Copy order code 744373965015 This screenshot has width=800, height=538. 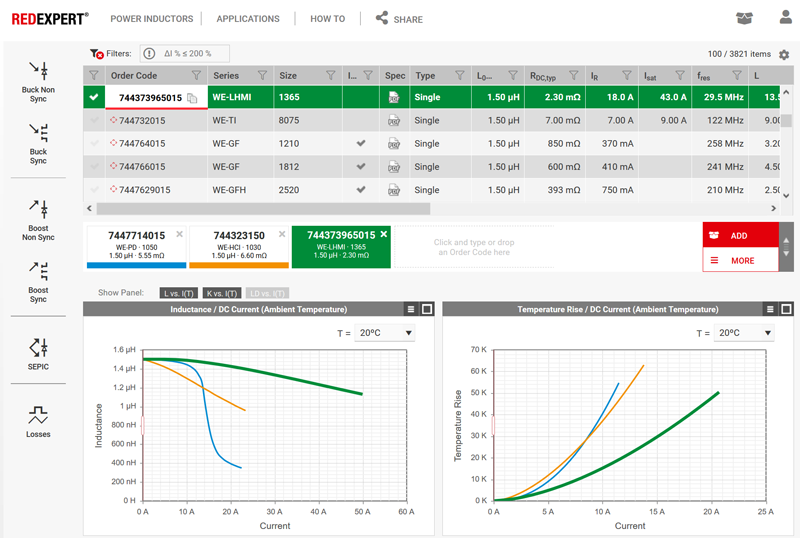(193, 98)
